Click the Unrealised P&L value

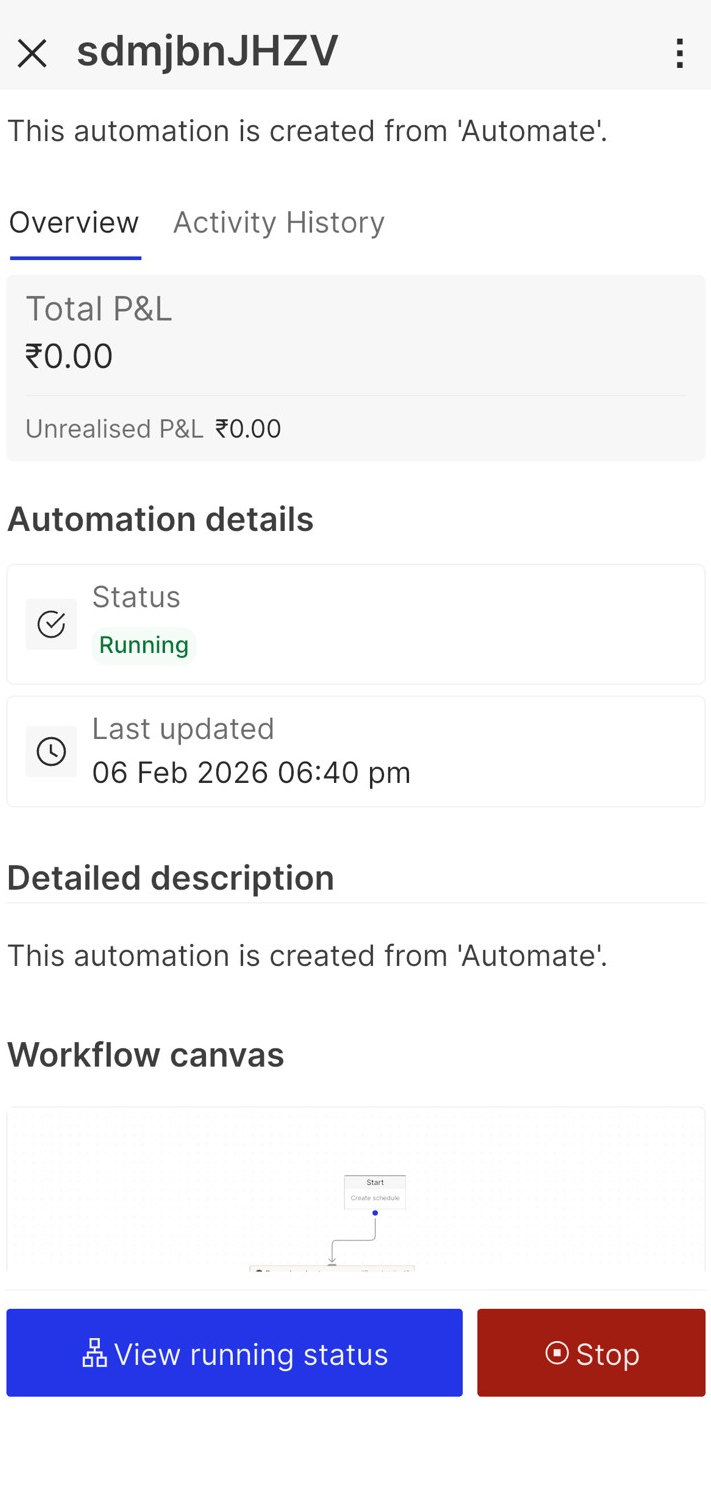point(248,429)
